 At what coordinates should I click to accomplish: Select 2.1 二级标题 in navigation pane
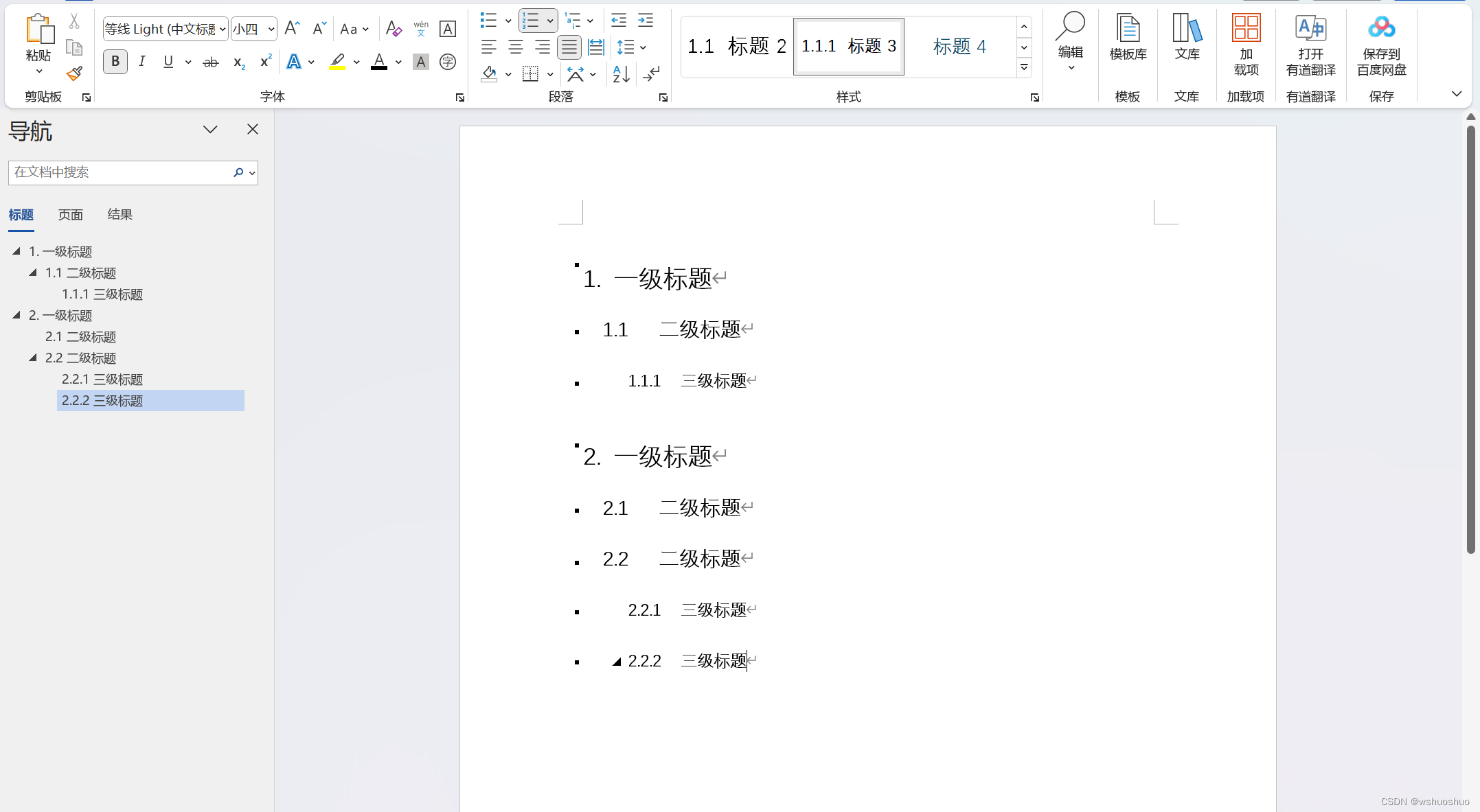(80, 337)
